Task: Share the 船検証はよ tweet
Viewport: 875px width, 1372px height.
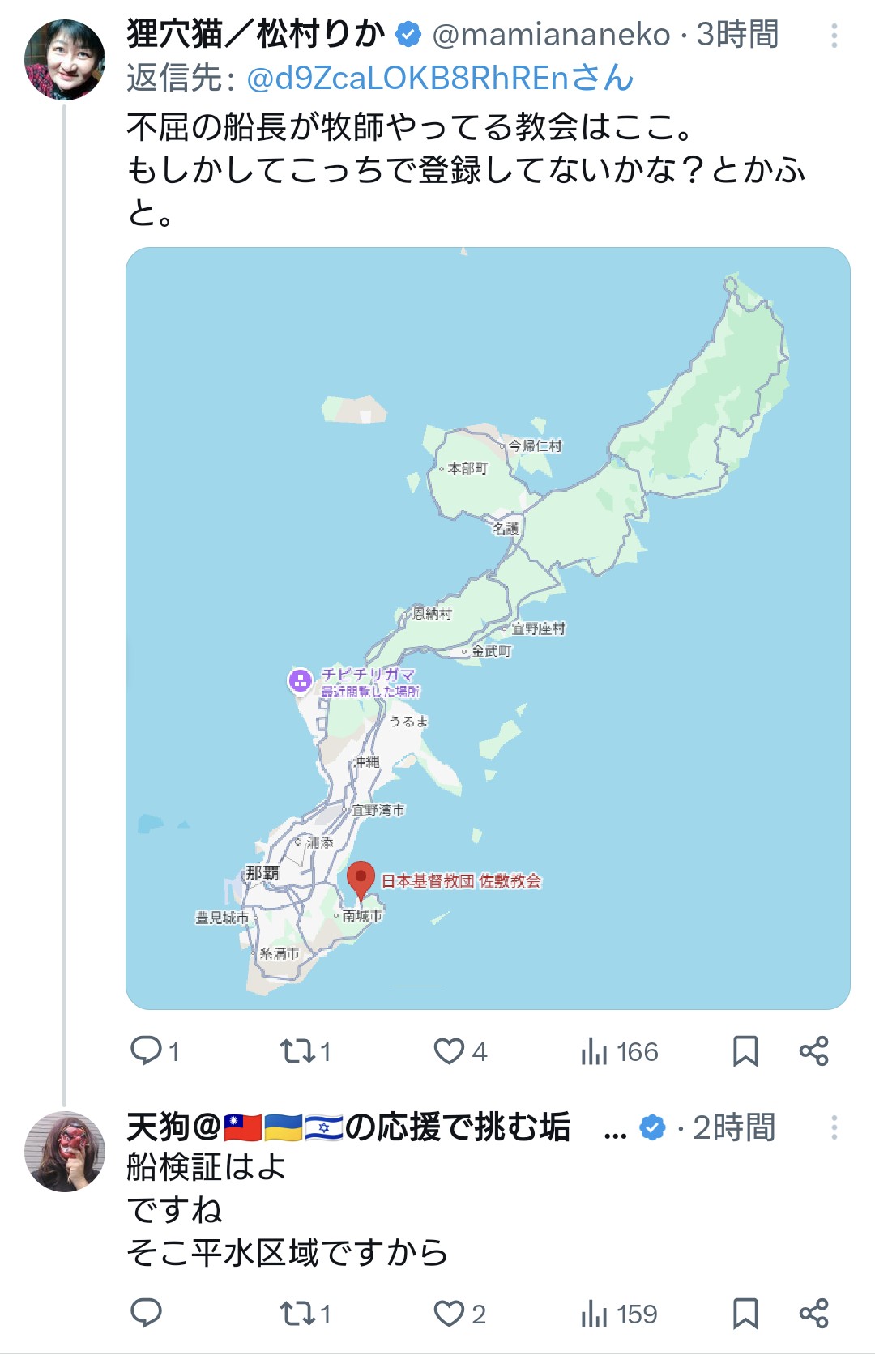Action: (813, 1314)
